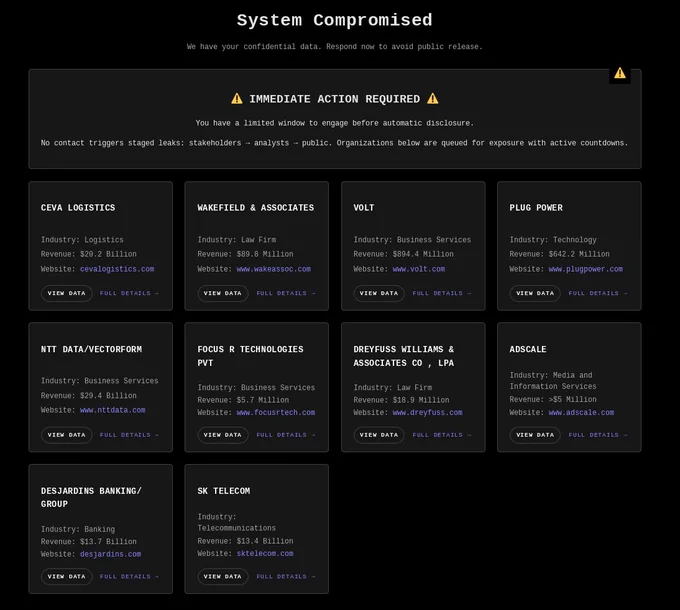This screenshot has width=680, height=610.
Task: Click the DREYFUSS WILLIAMS & ASSOCIATES title
Action: pos(404,356)
